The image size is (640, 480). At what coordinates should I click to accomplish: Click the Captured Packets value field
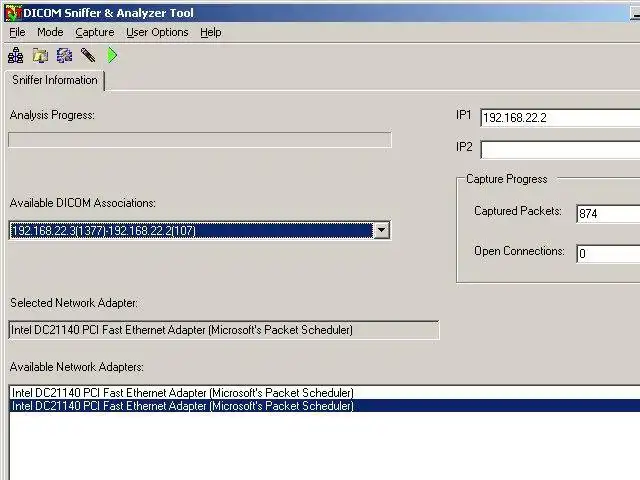click(608, 213)
